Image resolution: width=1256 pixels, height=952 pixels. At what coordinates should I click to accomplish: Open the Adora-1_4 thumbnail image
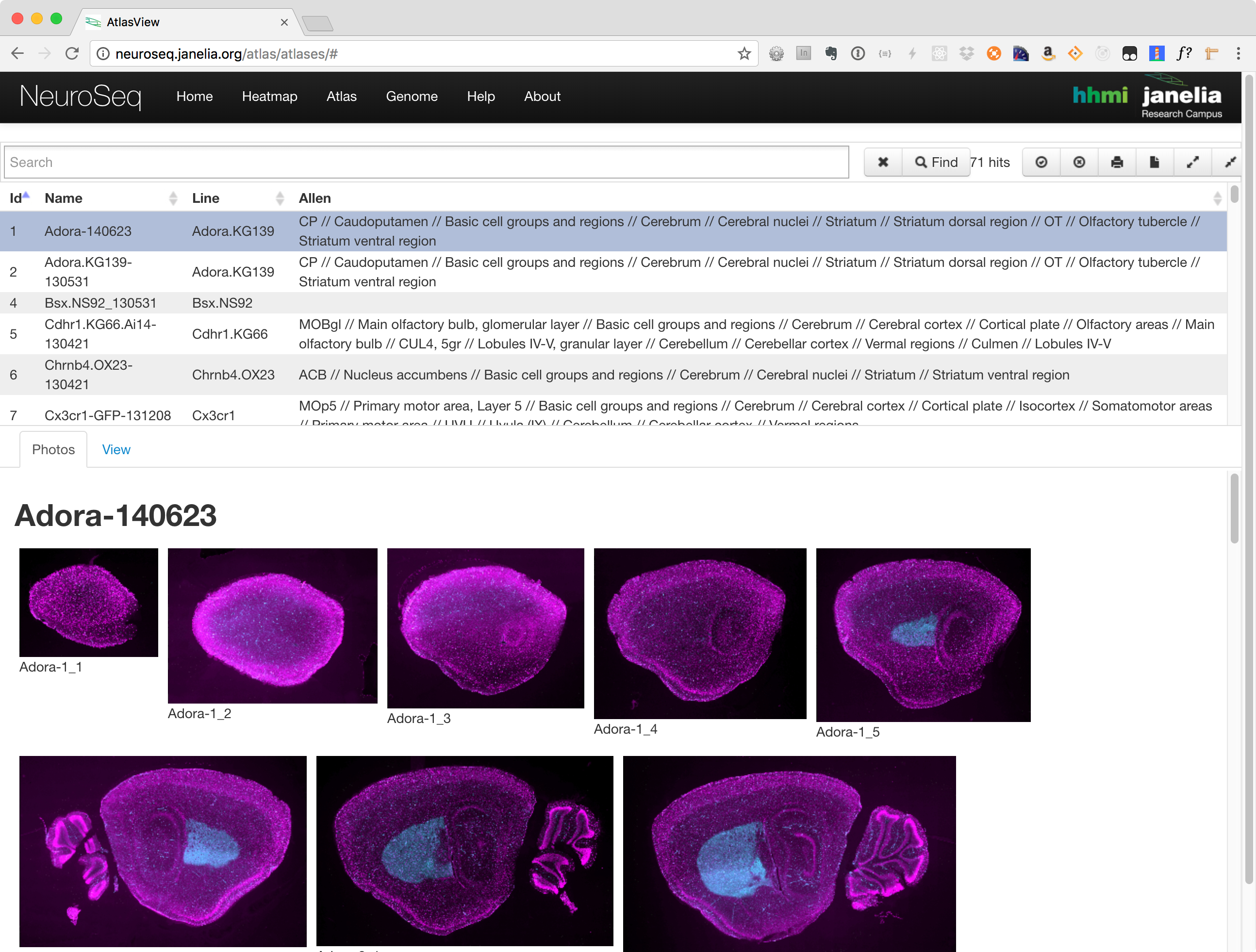click(700, 634)
